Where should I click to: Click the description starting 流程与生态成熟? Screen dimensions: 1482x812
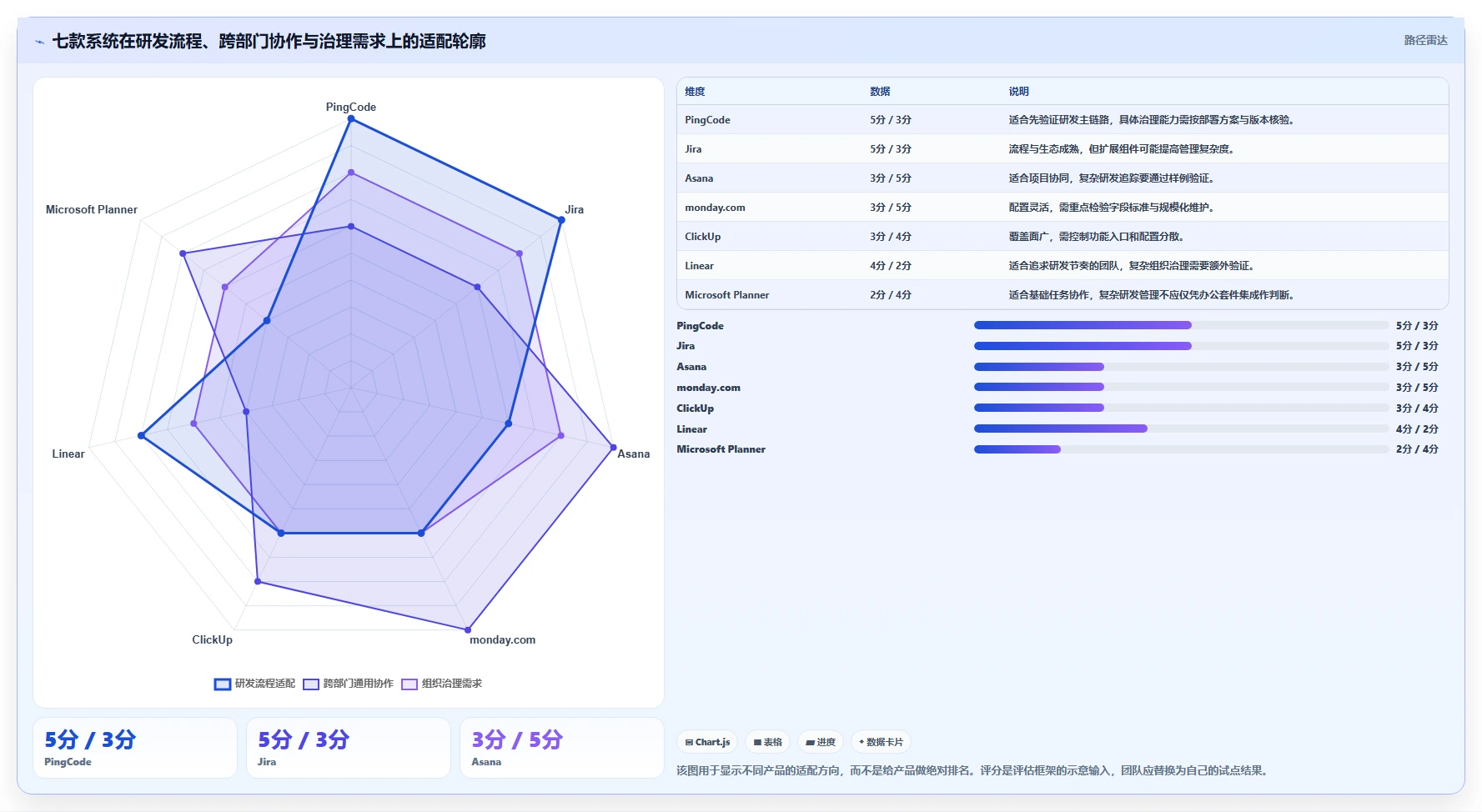[x=1121, y=149]
